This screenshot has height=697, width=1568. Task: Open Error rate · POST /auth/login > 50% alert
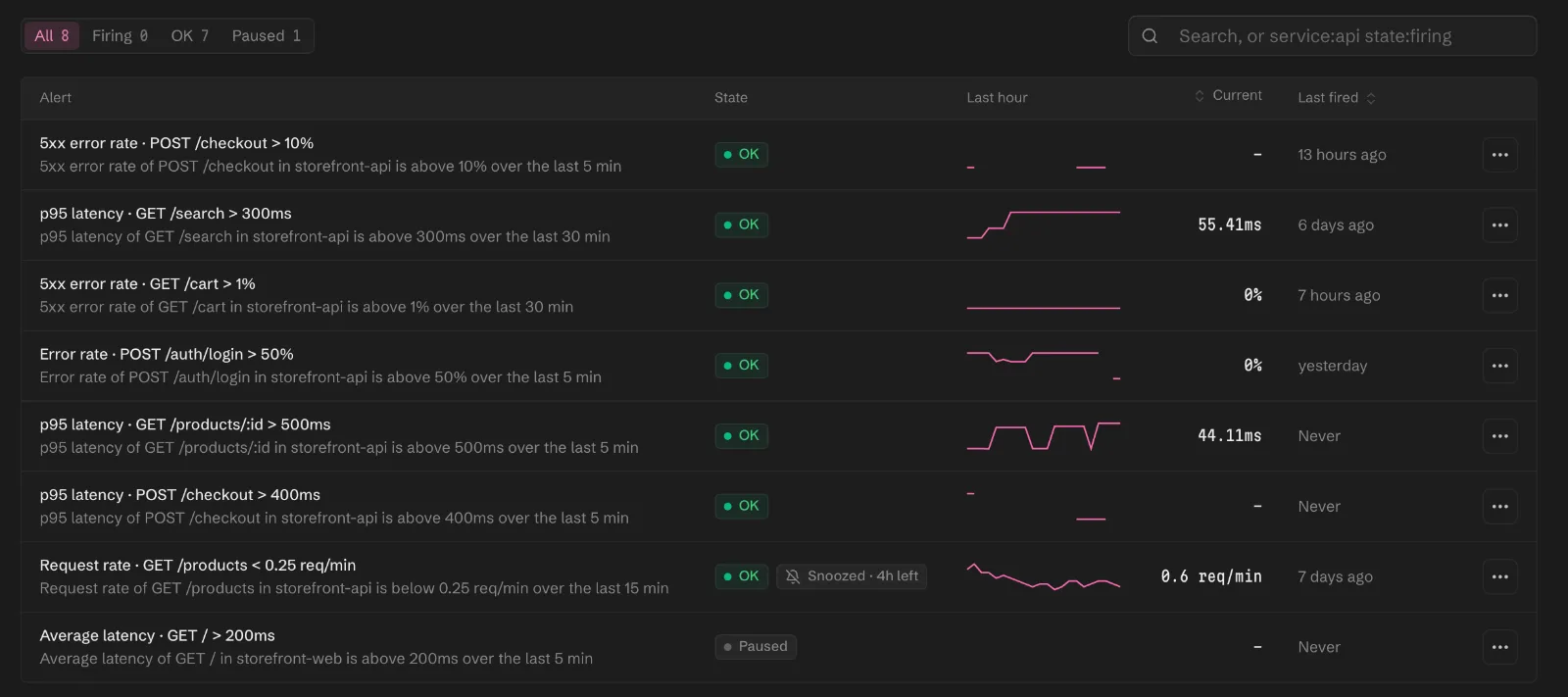click(167, 354)
